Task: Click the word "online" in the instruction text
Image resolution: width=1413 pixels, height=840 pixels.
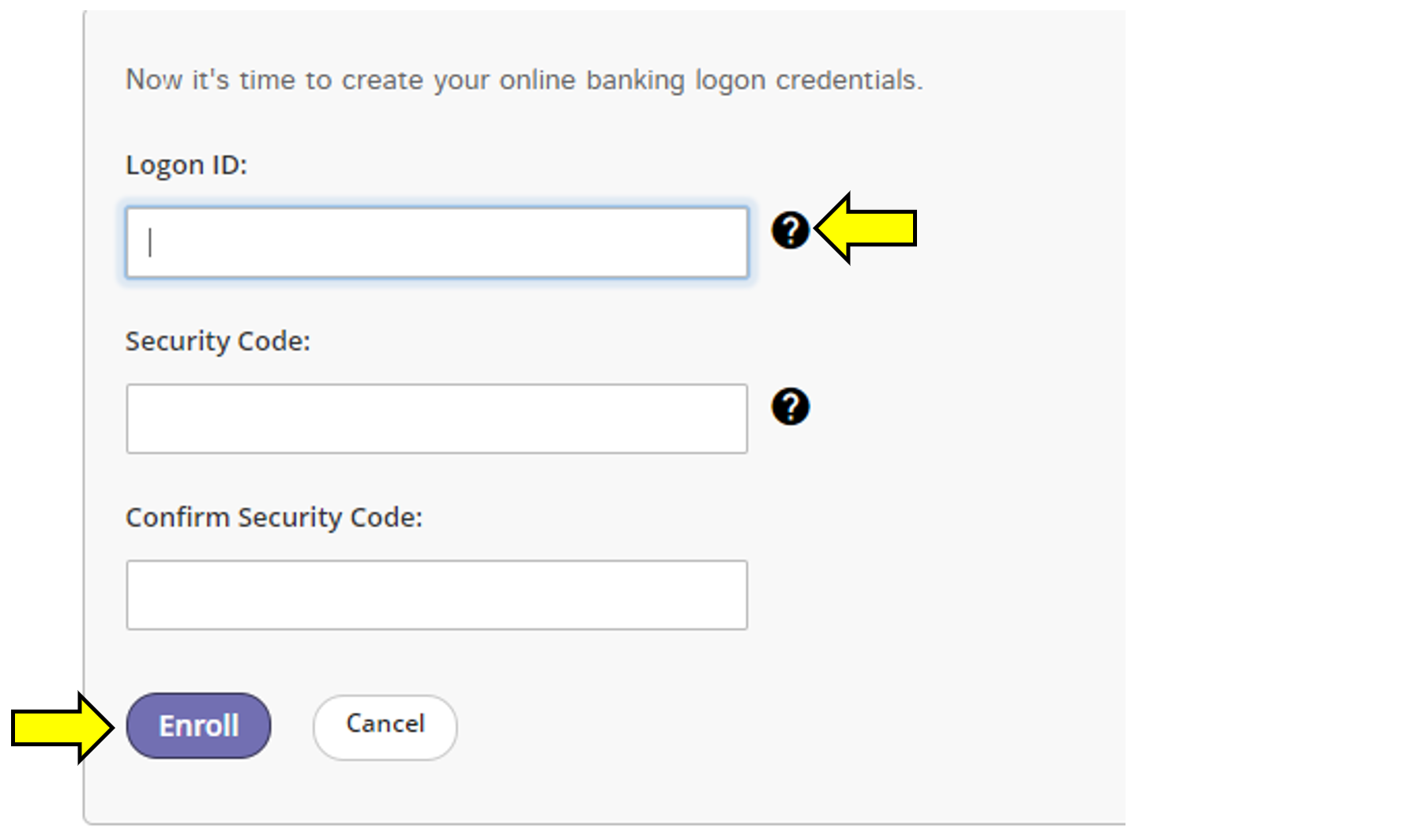Action: pyautogui.click(x=537, y=80)
